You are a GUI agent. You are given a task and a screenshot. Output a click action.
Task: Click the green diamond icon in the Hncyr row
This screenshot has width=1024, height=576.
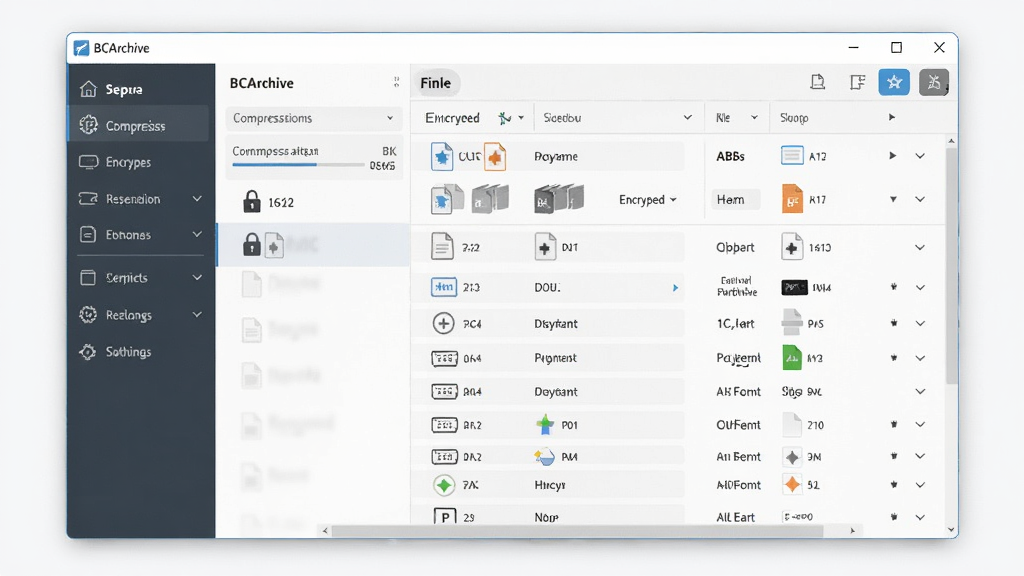click(444, 485)
